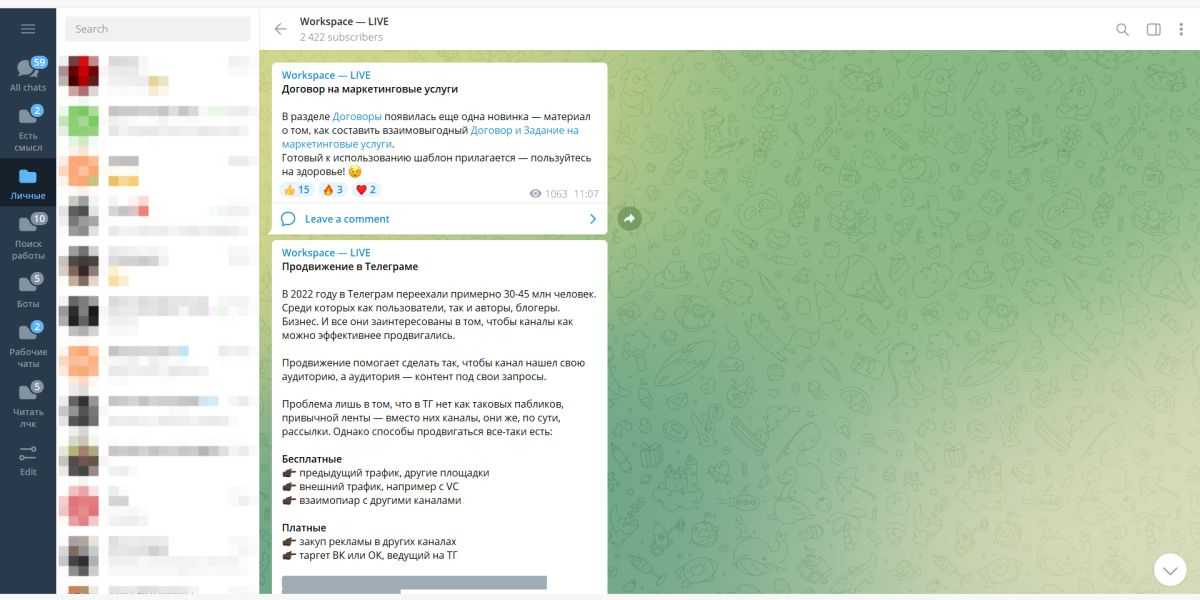Switch to the Личные folder

click(28, 182)
